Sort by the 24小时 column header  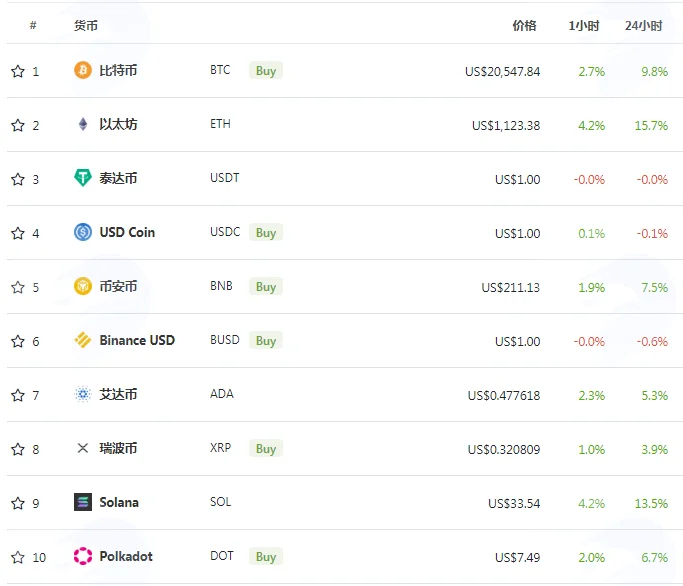click(643, 26)
